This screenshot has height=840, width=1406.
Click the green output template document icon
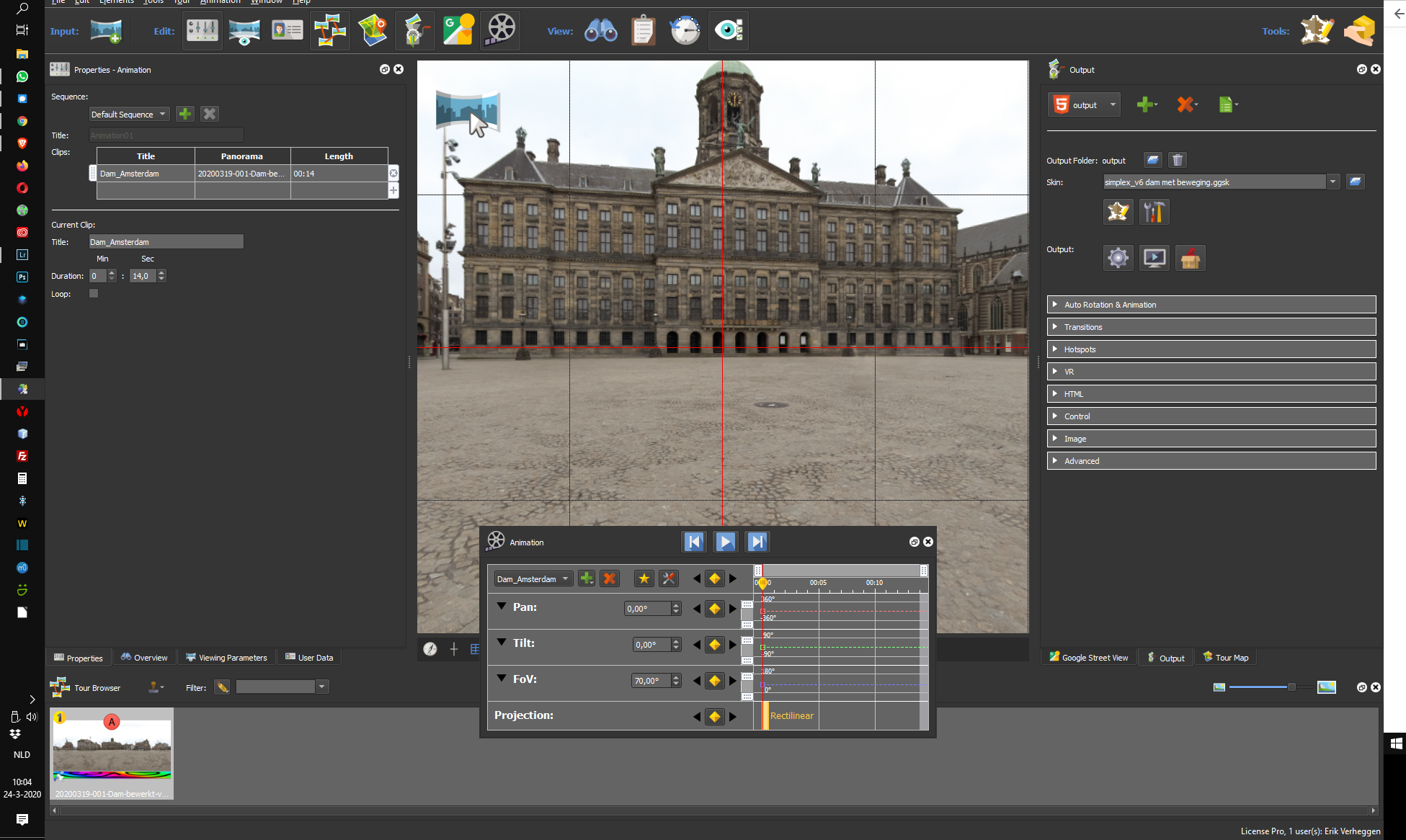[x=1227, y=105]
